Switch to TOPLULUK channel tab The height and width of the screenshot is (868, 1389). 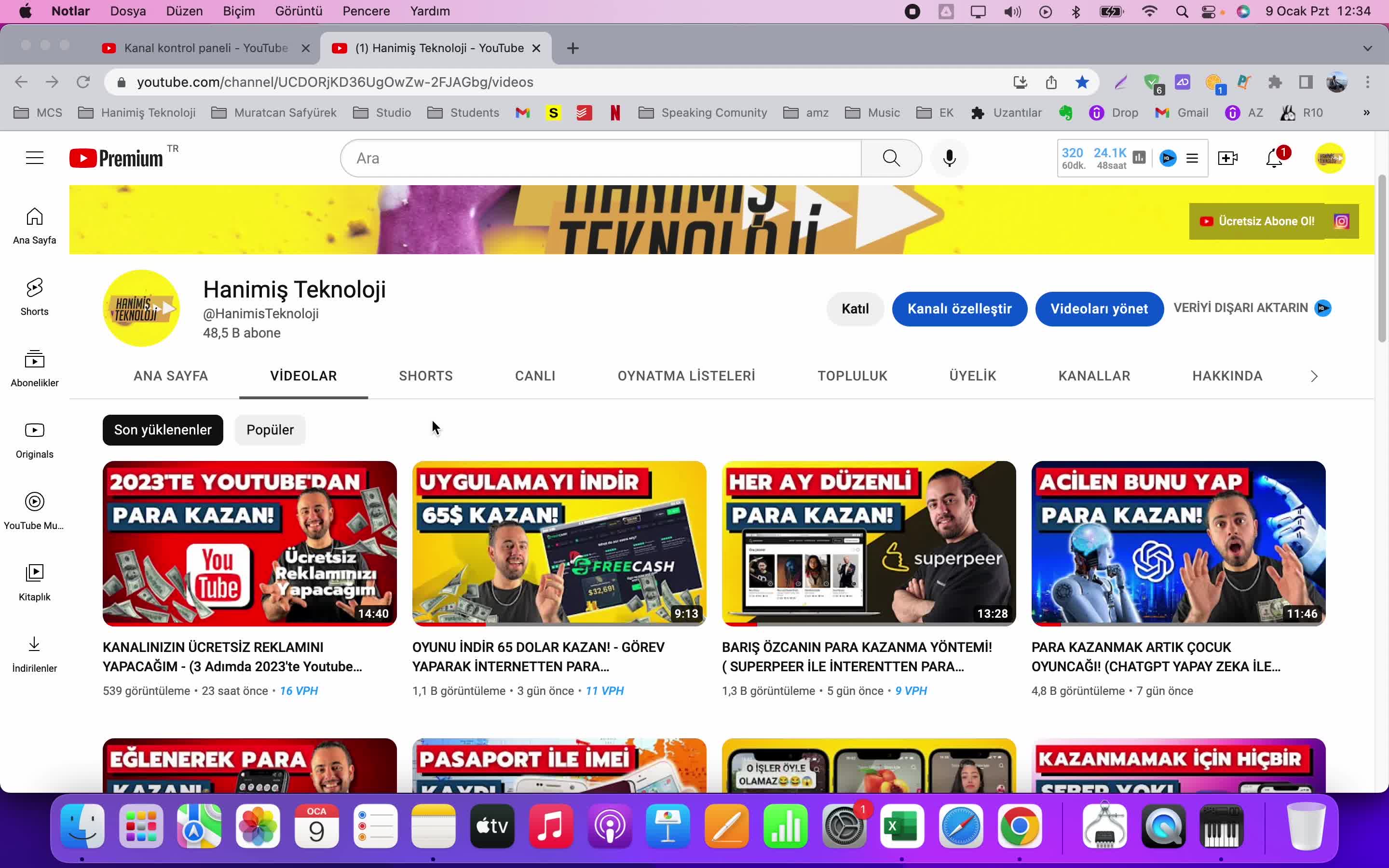coord(852,376)
